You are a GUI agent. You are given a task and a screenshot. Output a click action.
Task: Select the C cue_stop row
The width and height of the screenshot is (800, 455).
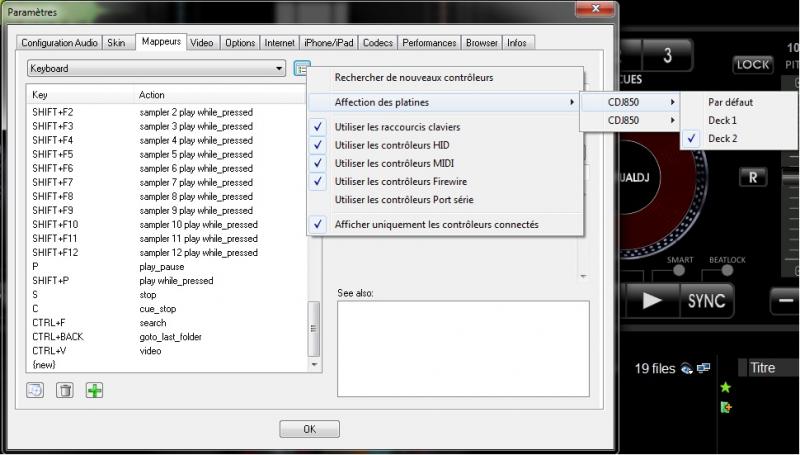(x=167, y=309)
